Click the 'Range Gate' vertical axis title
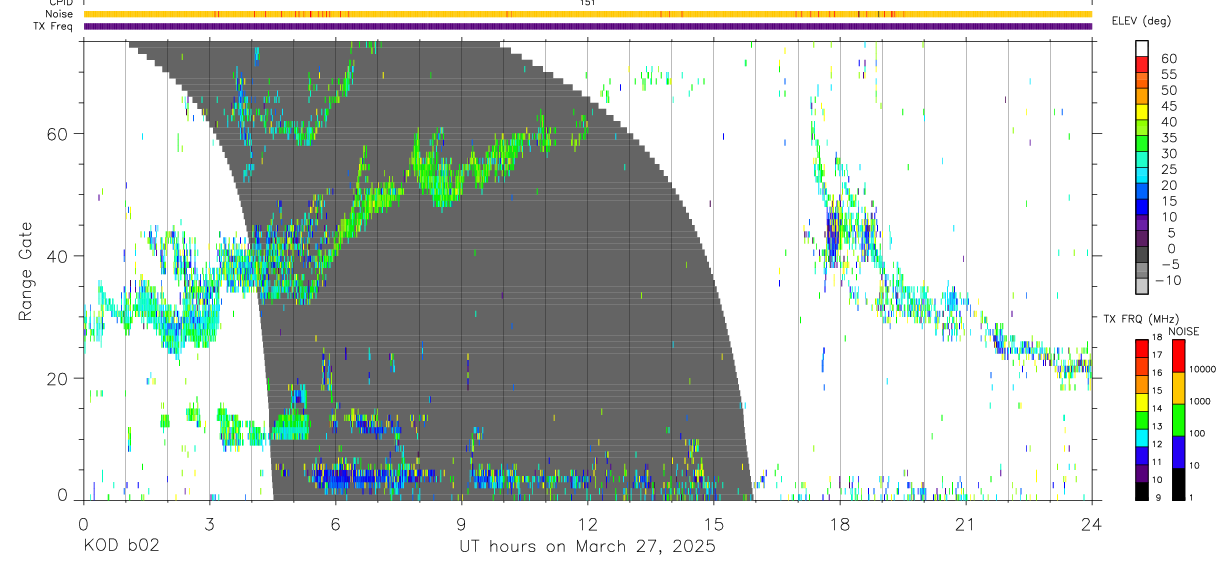Image resolution: width=1228 pixels, height=567 pixels. [25, 271]
